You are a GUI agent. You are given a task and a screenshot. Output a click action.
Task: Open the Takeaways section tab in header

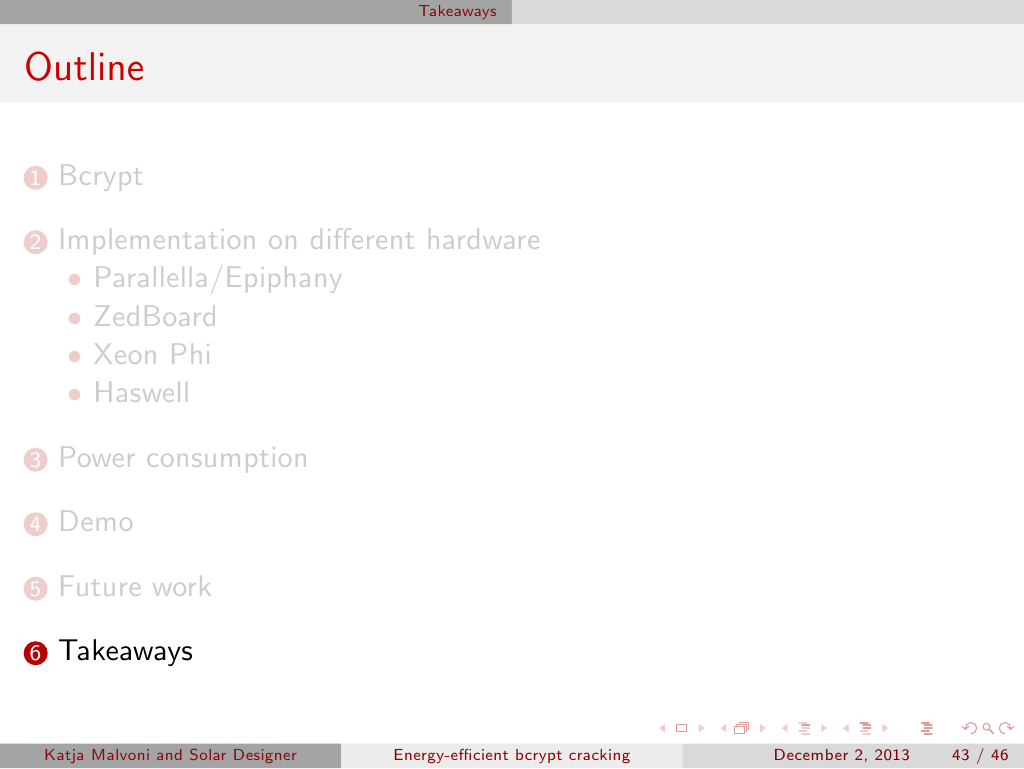[x=457, y=11]
